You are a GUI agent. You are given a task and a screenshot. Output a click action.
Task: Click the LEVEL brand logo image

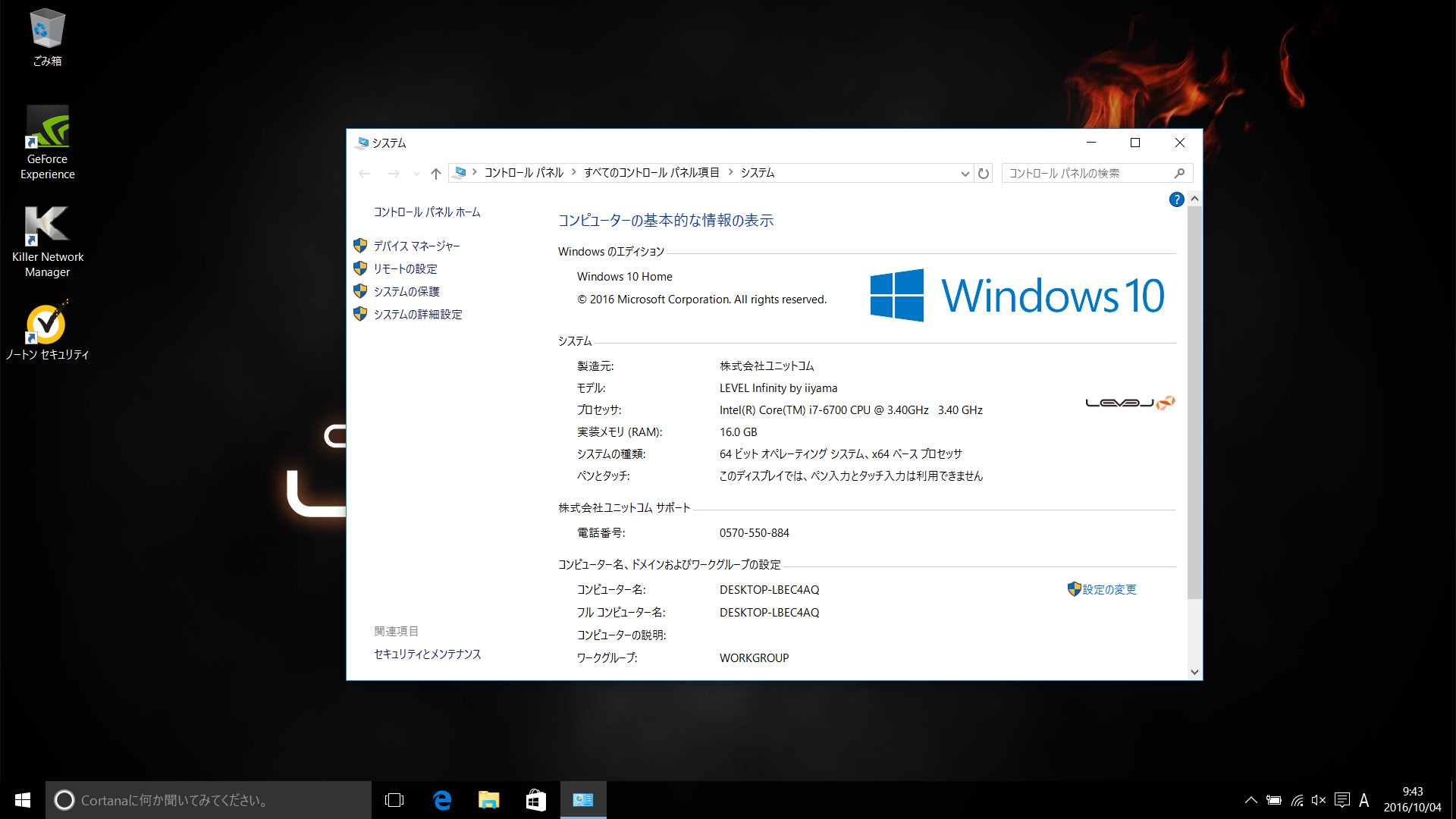point(1130,403)
